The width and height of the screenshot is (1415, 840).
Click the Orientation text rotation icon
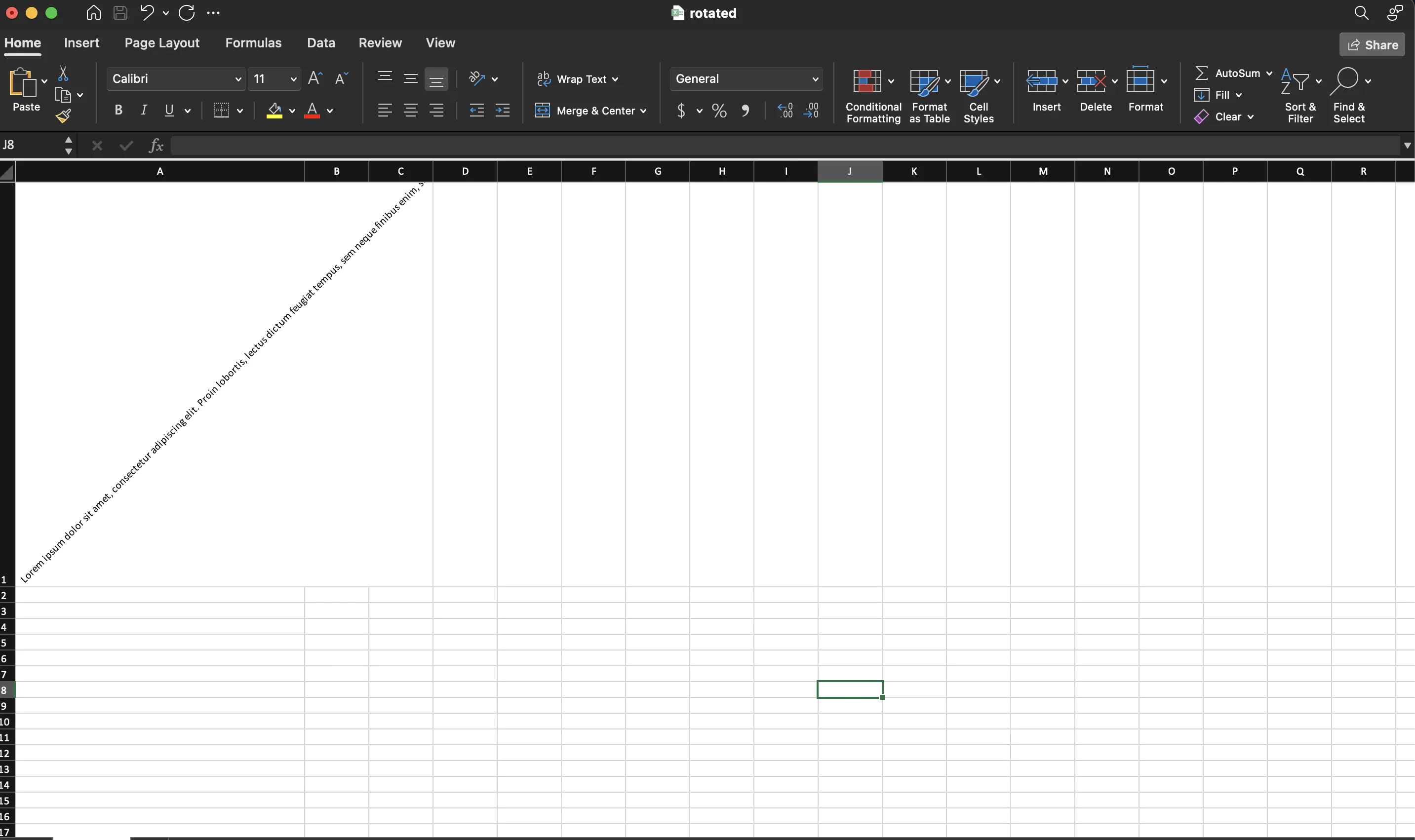pyautogui.click(x=477, y=78)
